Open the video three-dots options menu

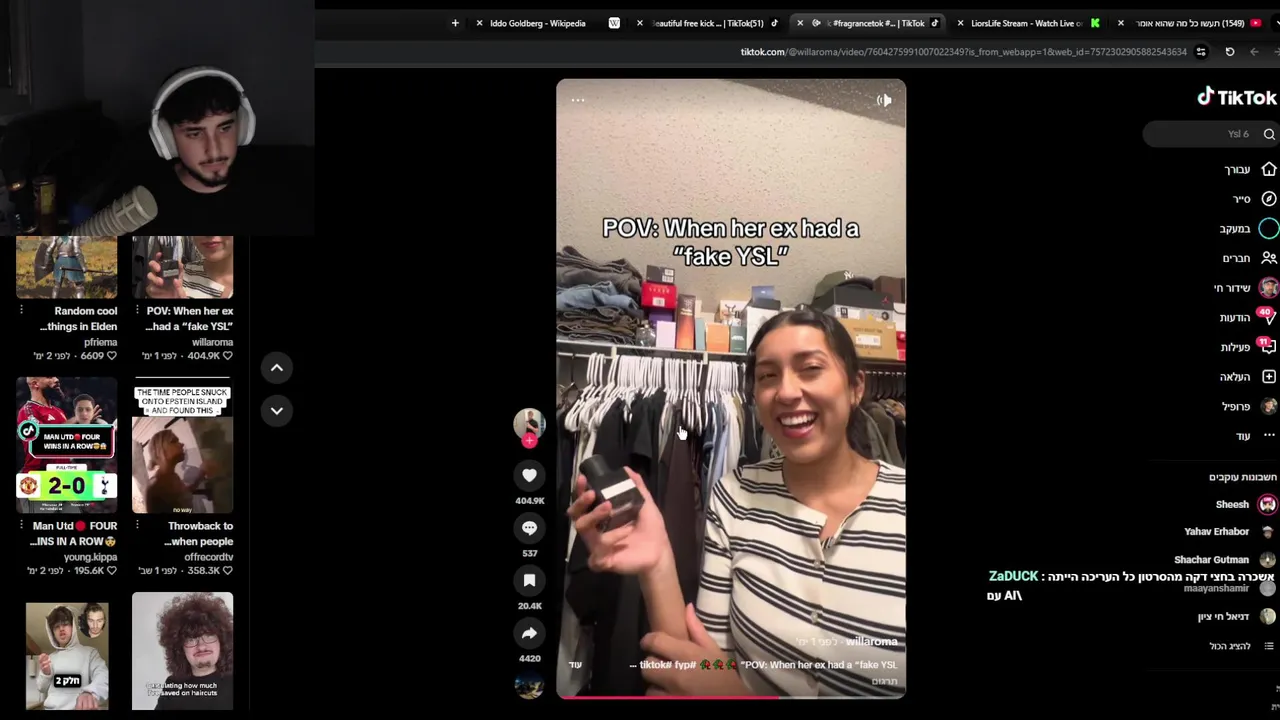tap(578, 100)
